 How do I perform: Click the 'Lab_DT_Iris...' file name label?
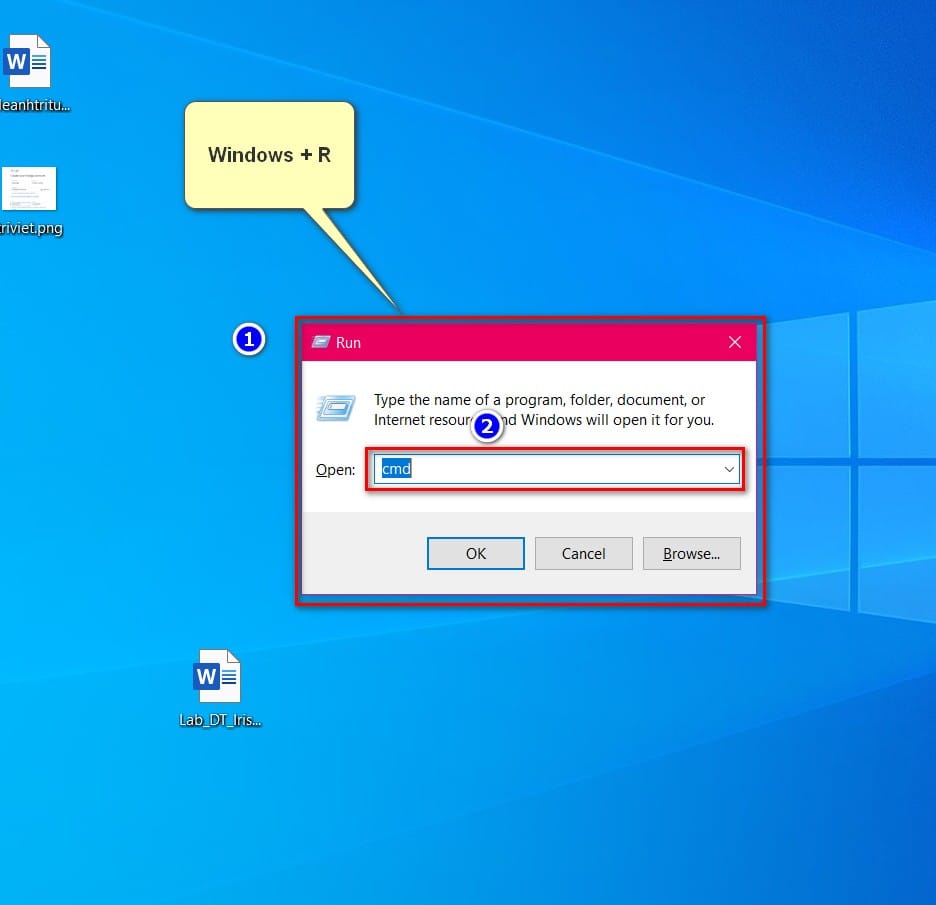[220, 720]
